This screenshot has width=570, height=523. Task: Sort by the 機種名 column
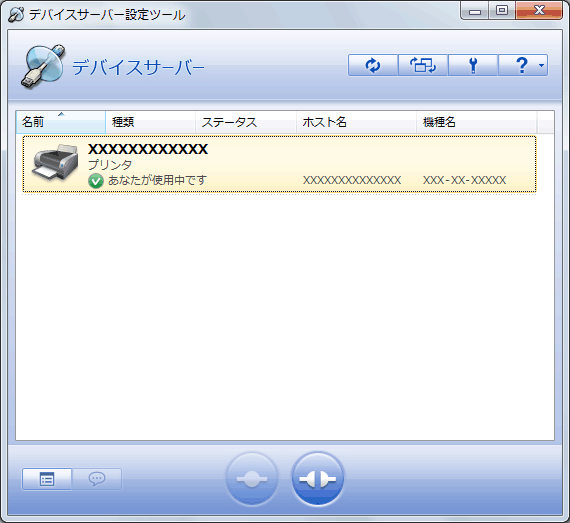coord(477,122)
